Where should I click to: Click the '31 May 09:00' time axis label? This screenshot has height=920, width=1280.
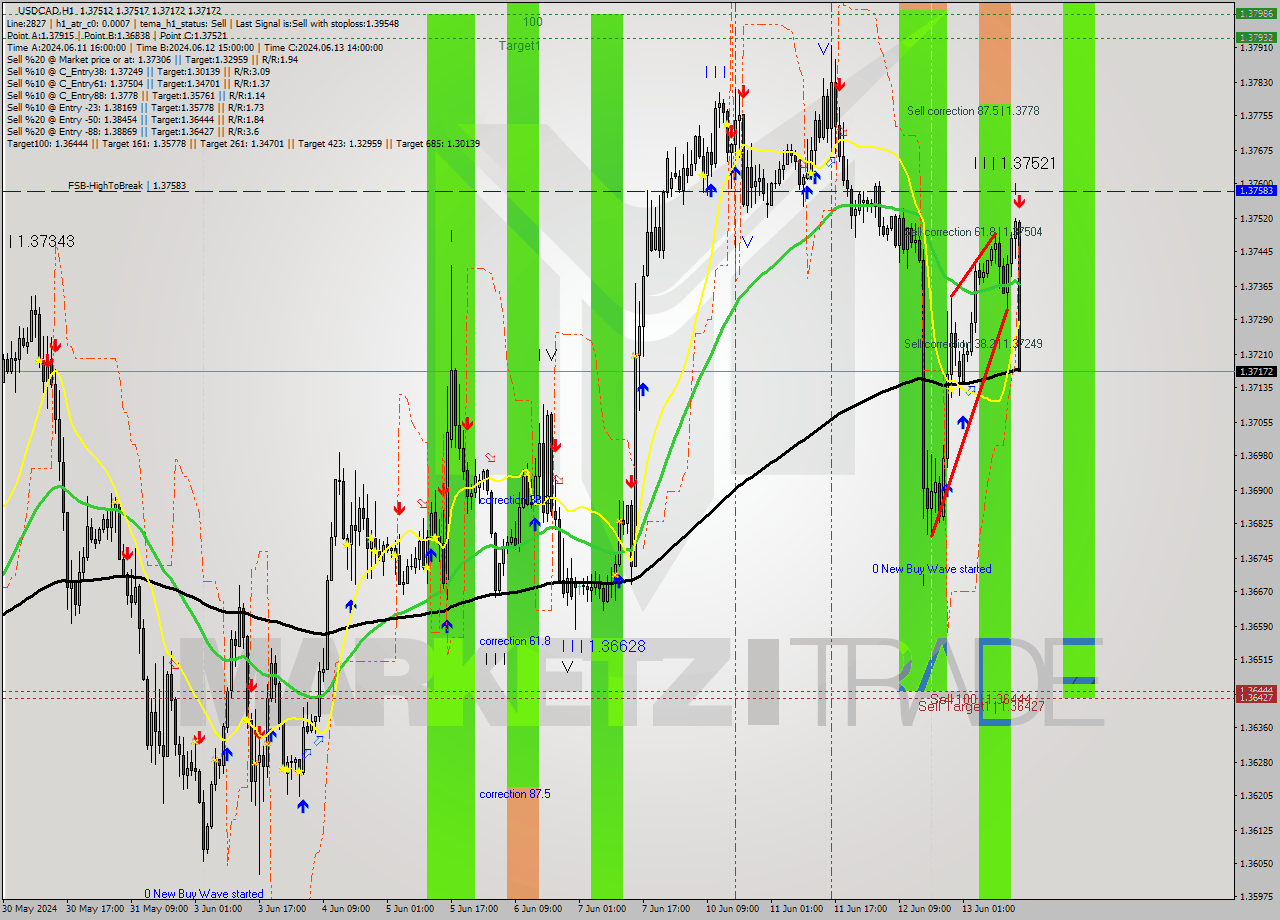pos(158,909)
